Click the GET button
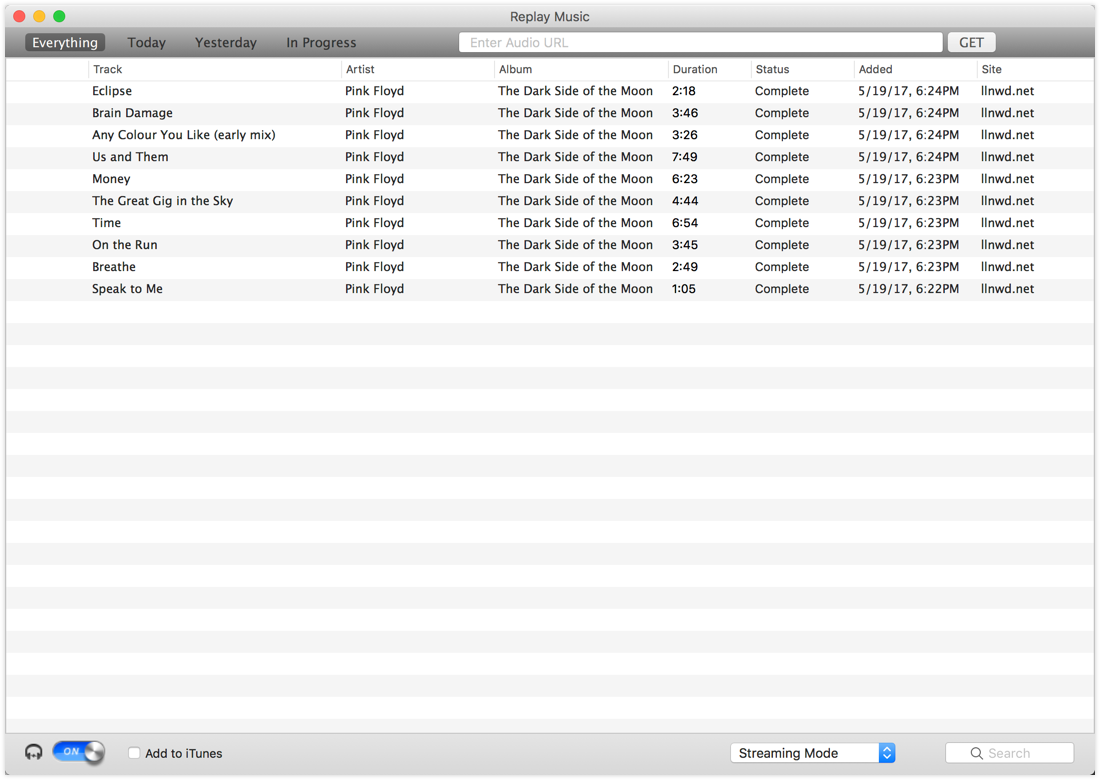This screenshot has height=780, width=1100. (x=971, y=42)
